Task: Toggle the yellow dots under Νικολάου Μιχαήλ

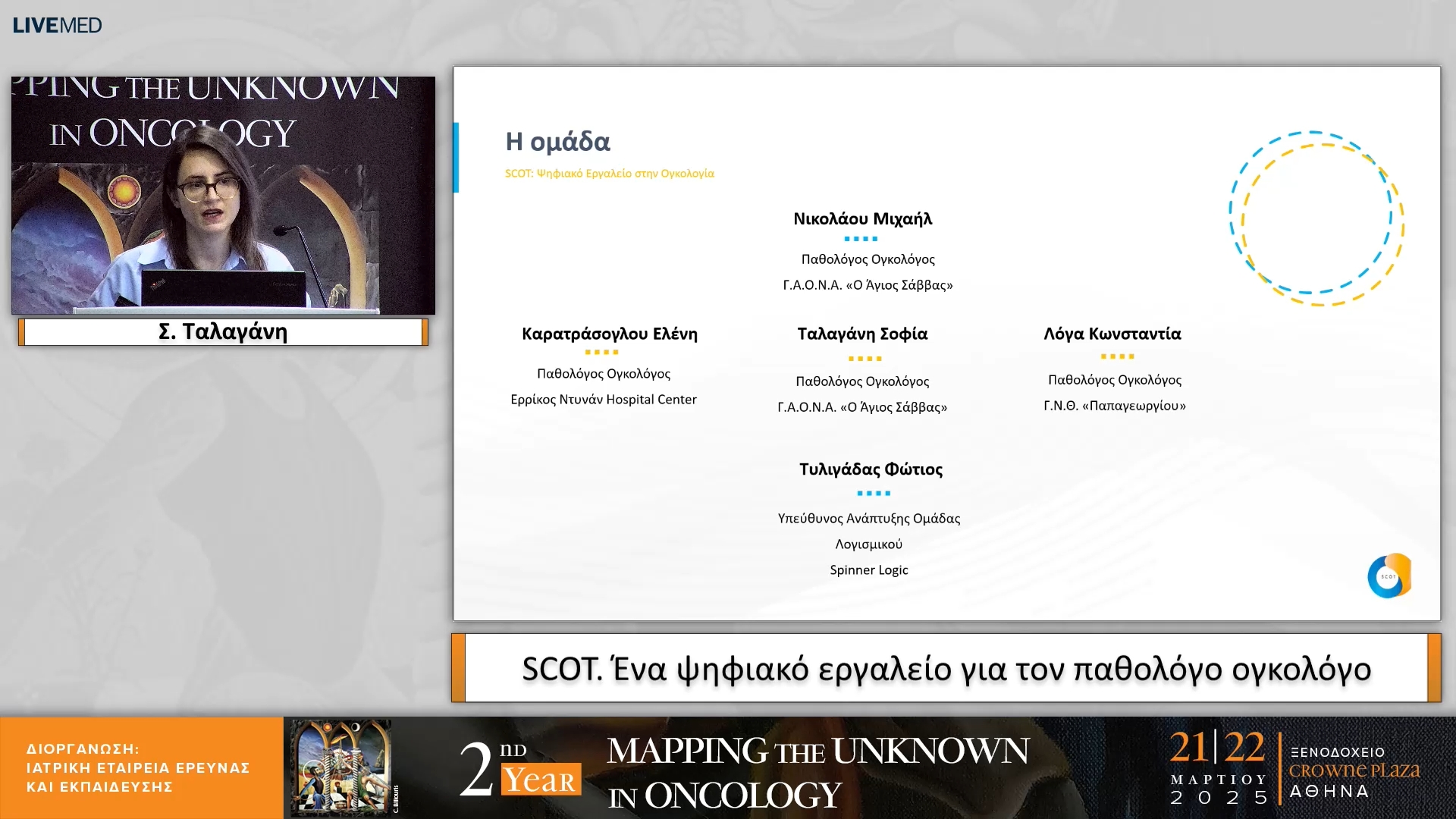Action: (862, 237)
